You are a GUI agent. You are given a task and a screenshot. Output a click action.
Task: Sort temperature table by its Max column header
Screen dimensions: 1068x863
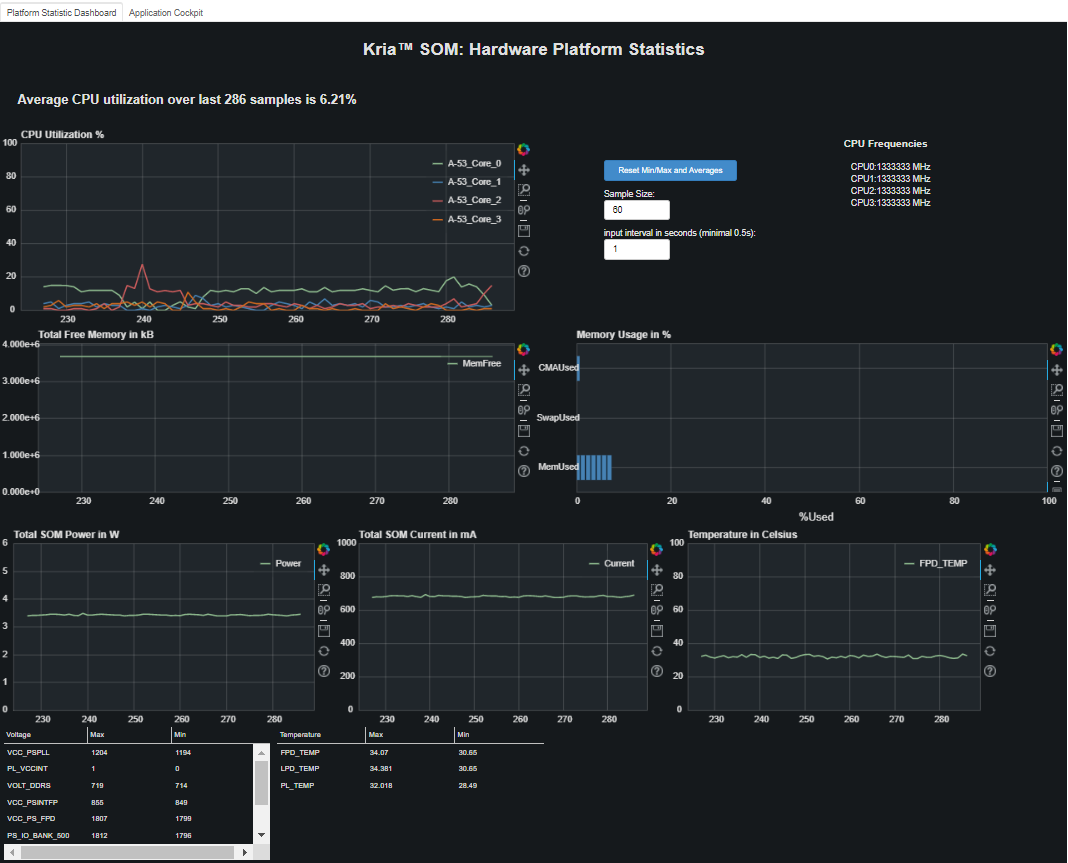410,735
